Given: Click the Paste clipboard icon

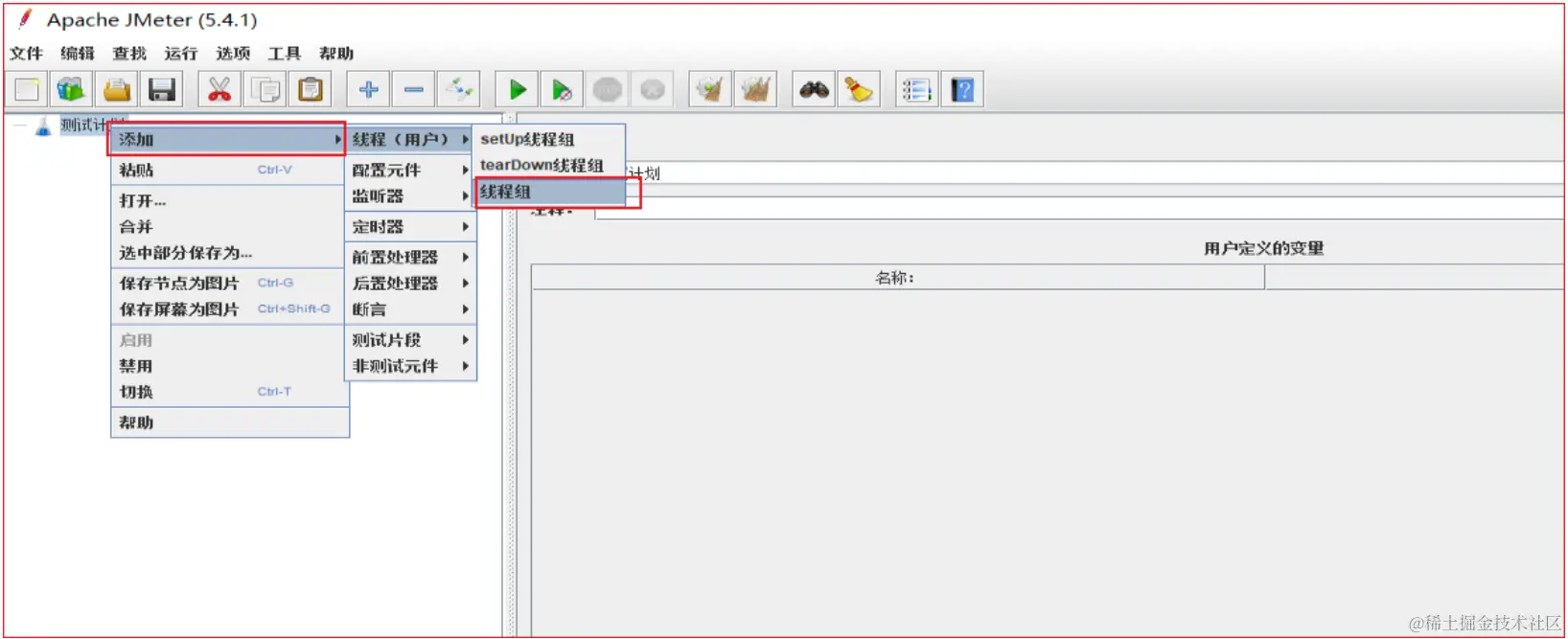Looking at the screenshot, I should [x=311, y=90].
